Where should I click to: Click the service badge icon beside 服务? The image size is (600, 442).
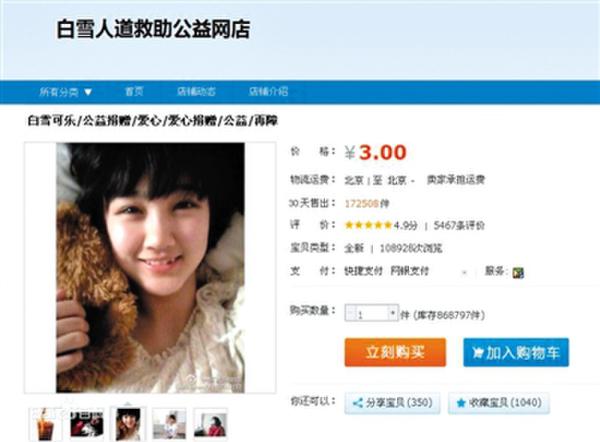point(518,272)
